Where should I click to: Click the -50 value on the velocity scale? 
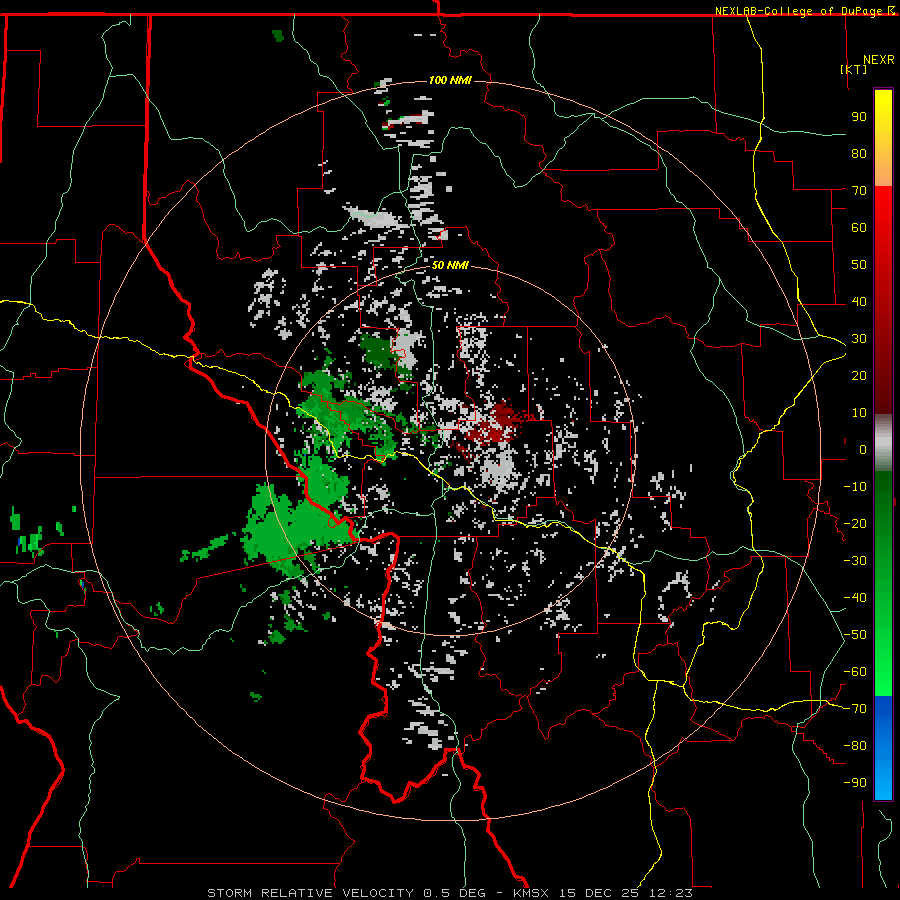tap(855, 635)
